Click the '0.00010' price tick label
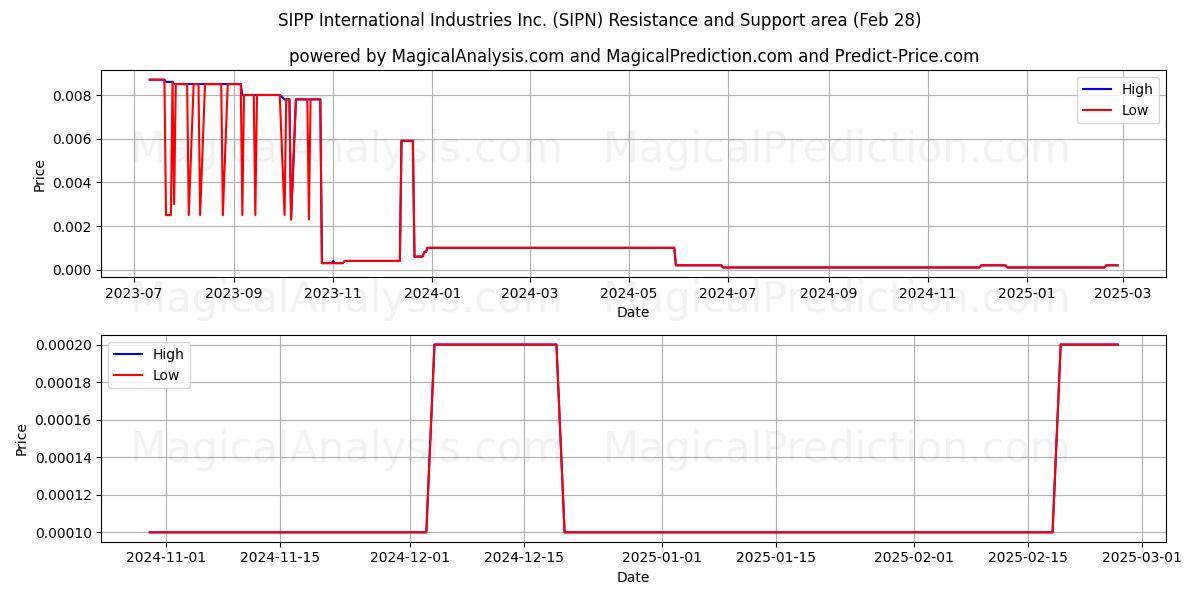Image resolution: width=1200 pixels, height=600 pixels. coord(65,533)
